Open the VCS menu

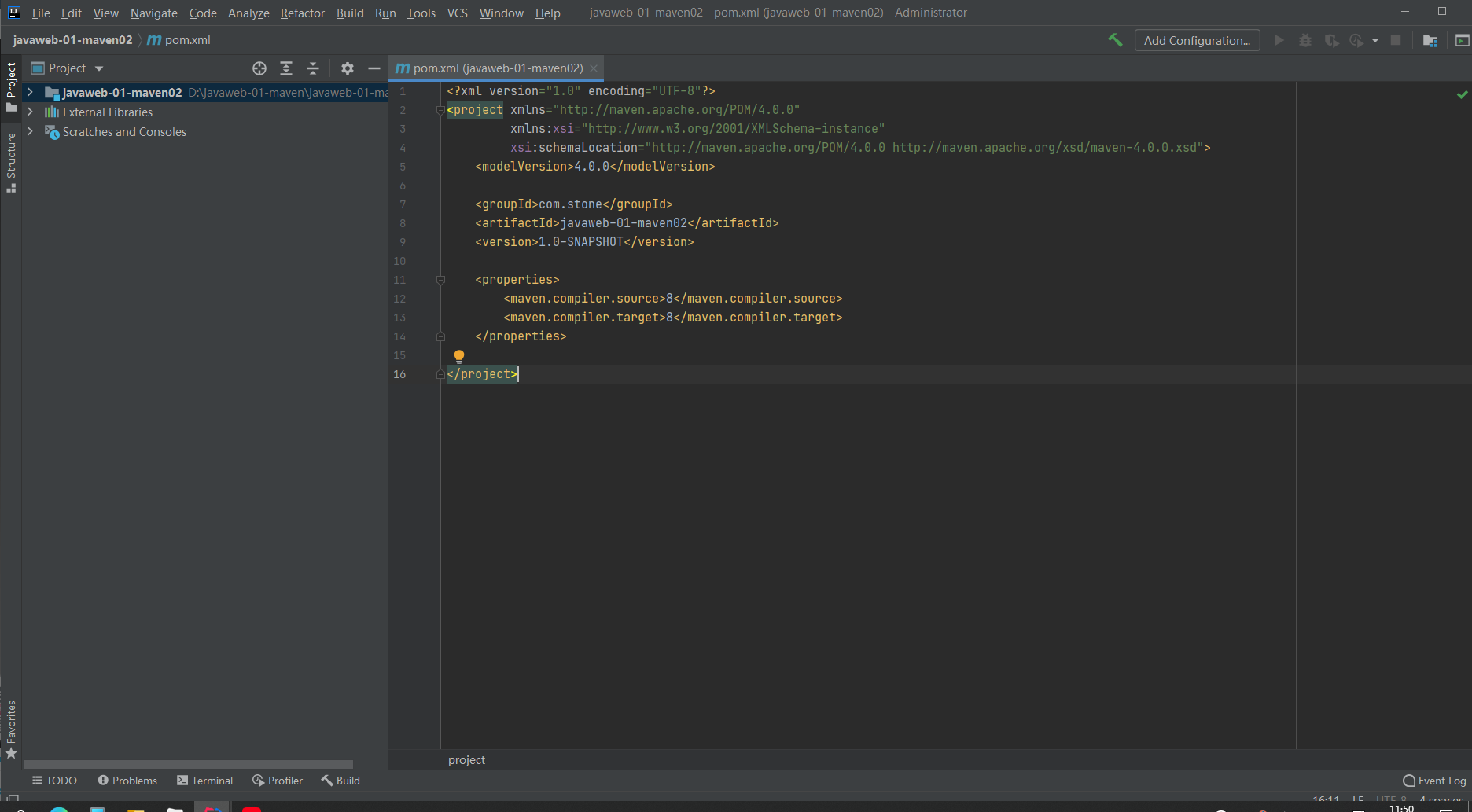point(458,13)
